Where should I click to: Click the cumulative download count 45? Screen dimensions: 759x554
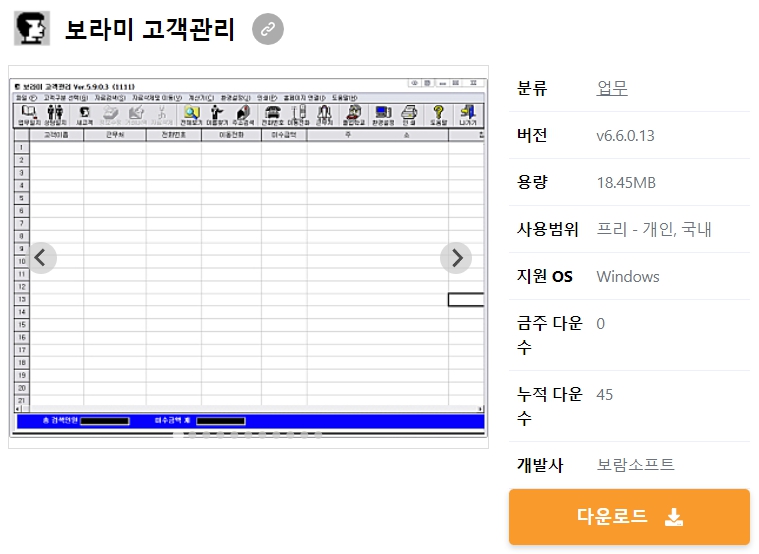(605, 395)
